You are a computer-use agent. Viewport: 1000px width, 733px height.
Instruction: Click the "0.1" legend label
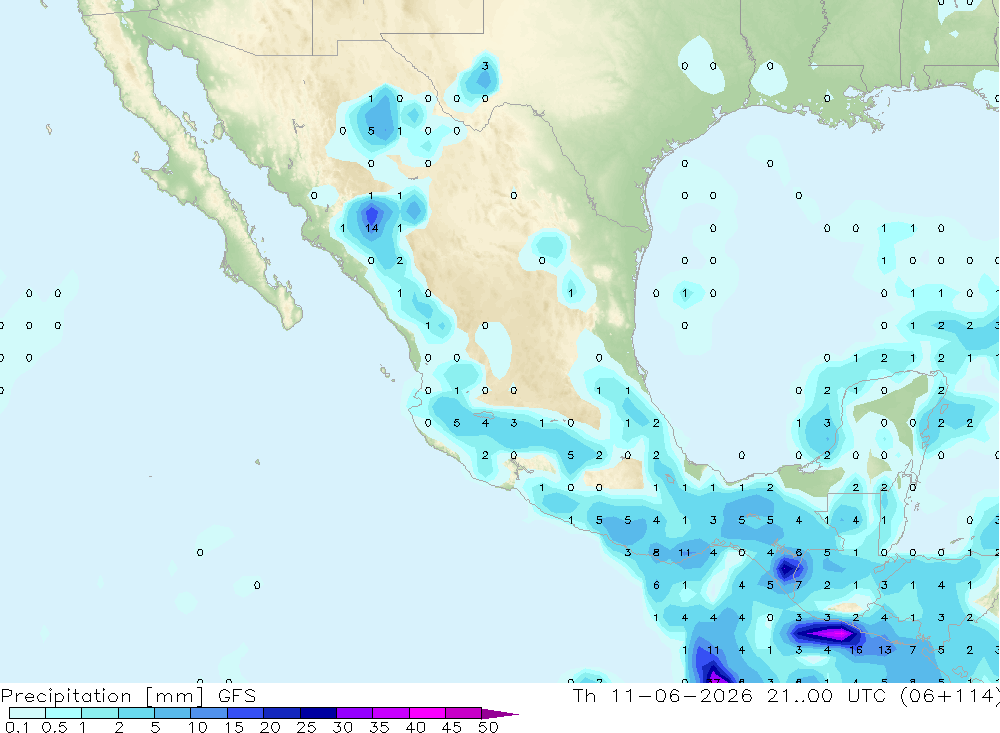coord(17,727)
